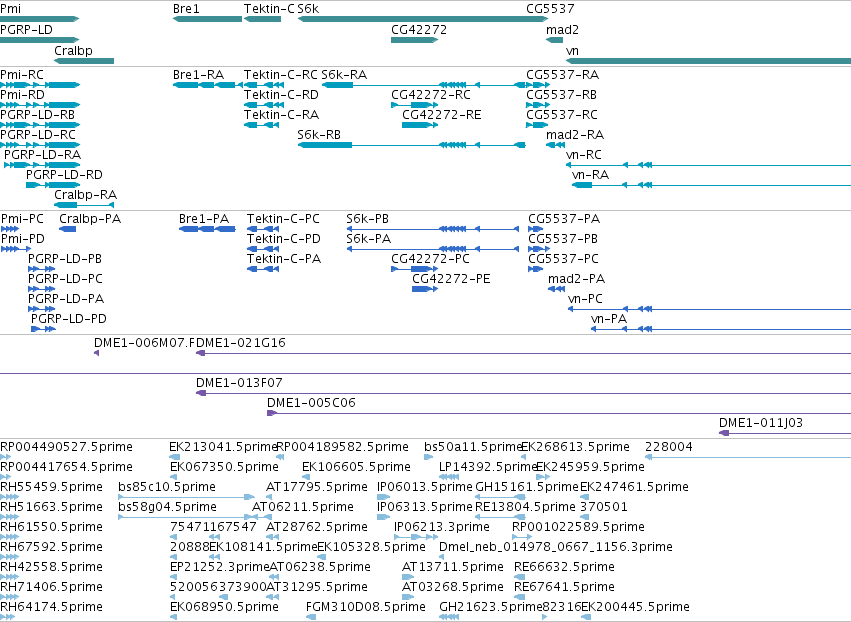Click the vn gene label
The width and height of the screenshot is (851, 622).
[572, 51]
